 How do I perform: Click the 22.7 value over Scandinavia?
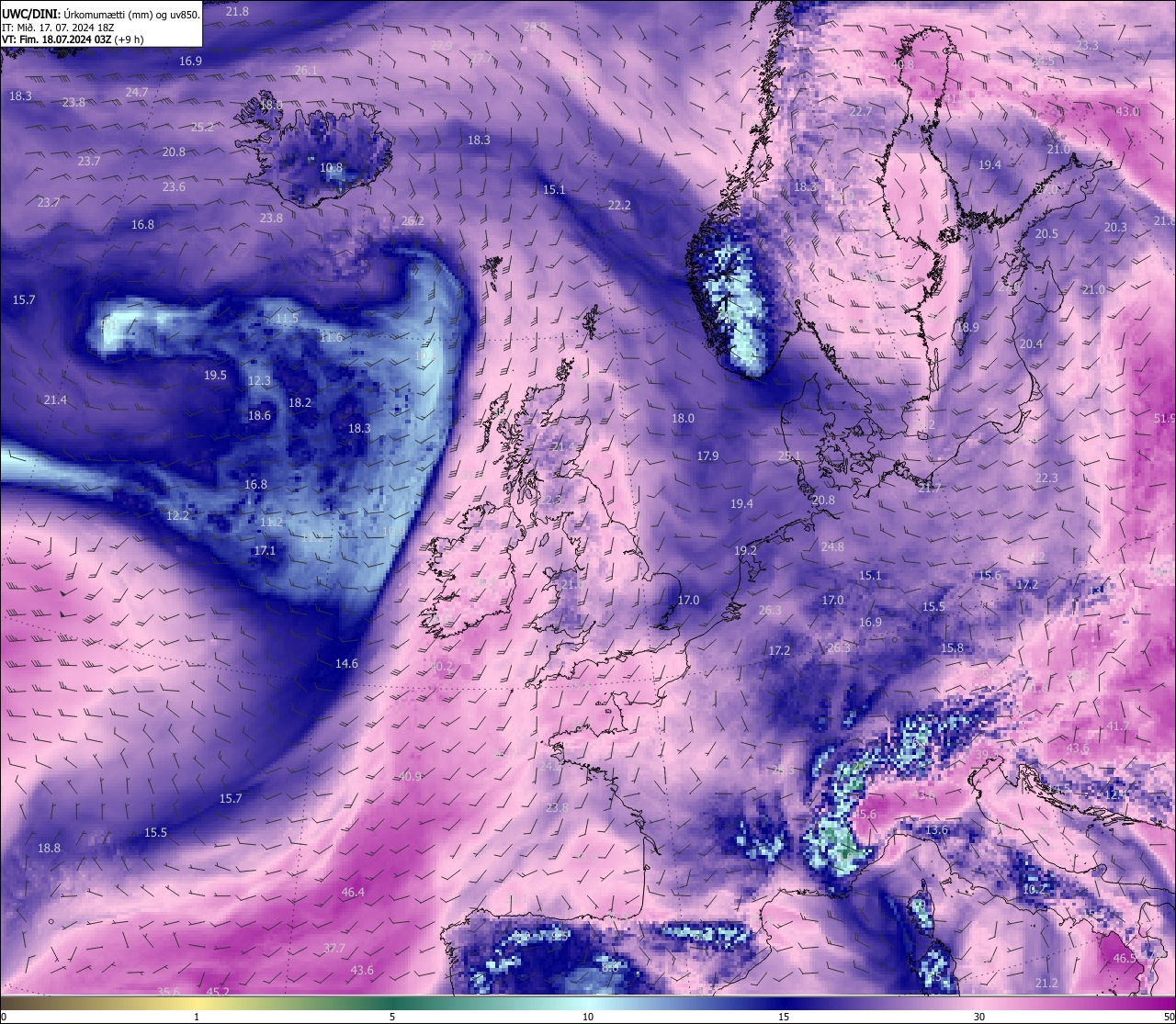(x=861, y=111)
